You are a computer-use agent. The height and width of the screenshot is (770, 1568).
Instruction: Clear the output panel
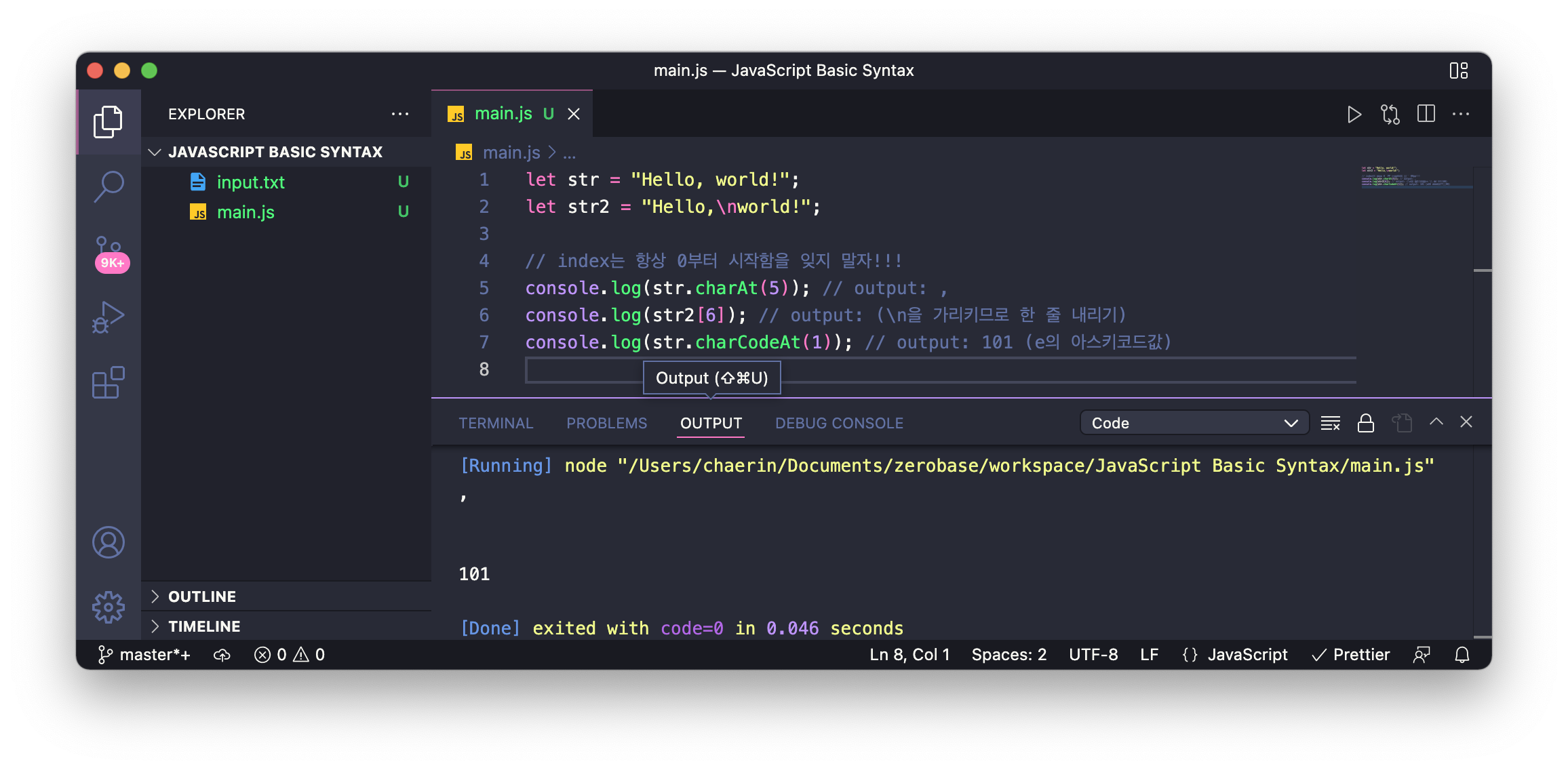(1330, 423)
